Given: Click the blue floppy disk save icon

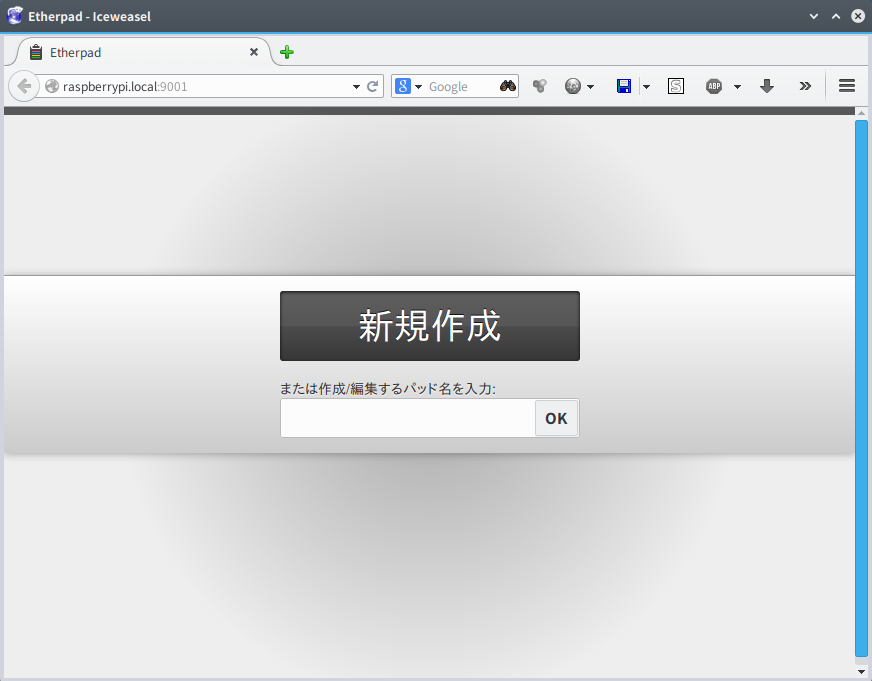Looking at the screenshot, I should tap(624, 86).
